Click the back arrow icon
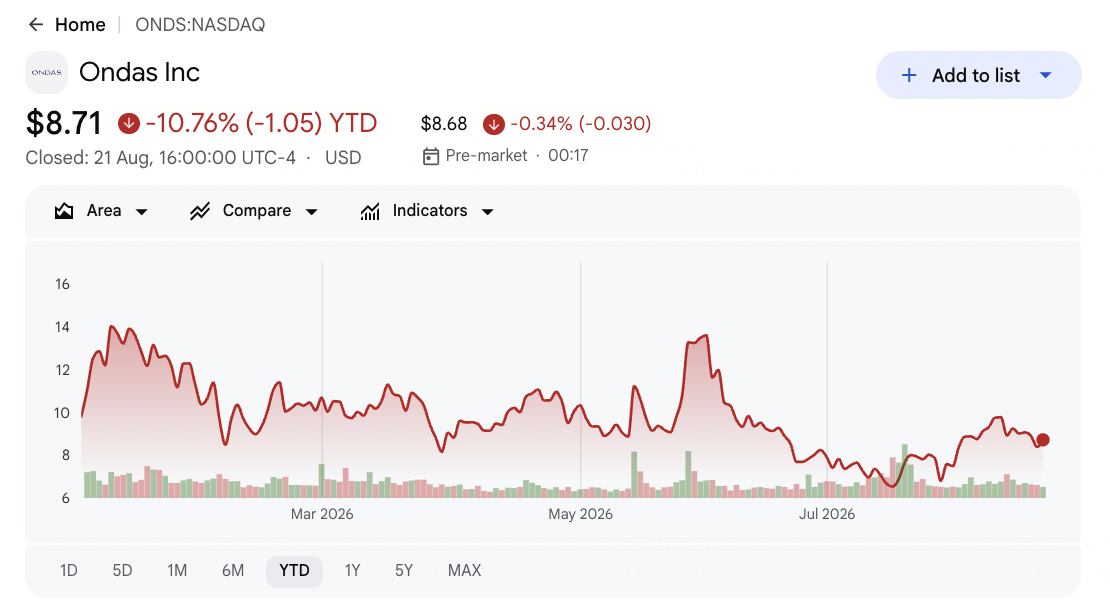The width and height of the screenshot is (1110, 614). (x=35, y=25)
